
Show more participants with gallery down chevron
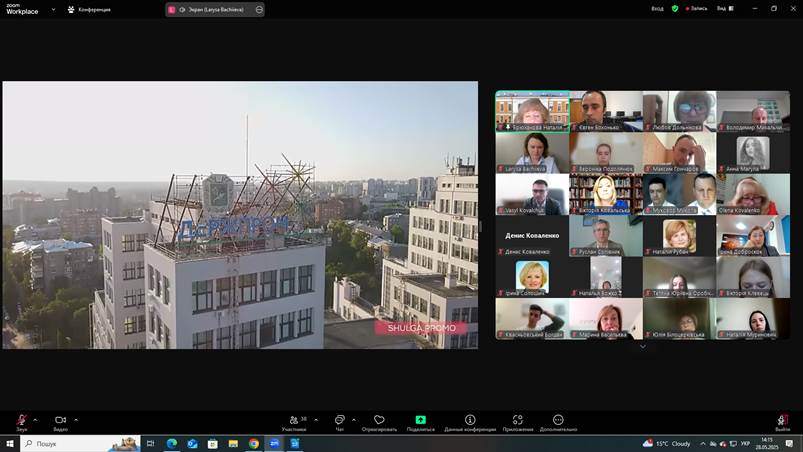click(x=642, y=346)
